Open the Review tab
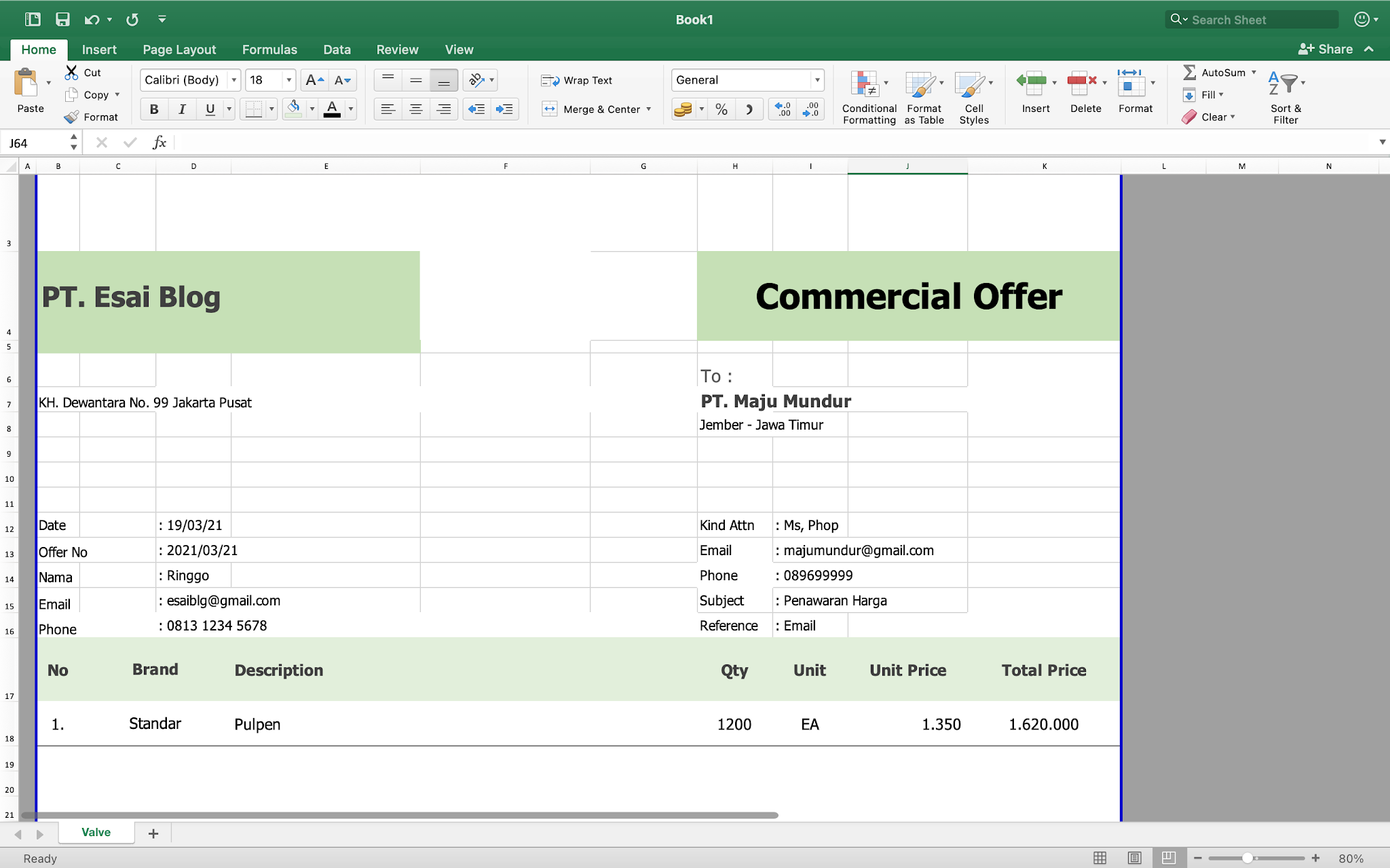This screenshot has width=1390, height=868. point(397,49)
